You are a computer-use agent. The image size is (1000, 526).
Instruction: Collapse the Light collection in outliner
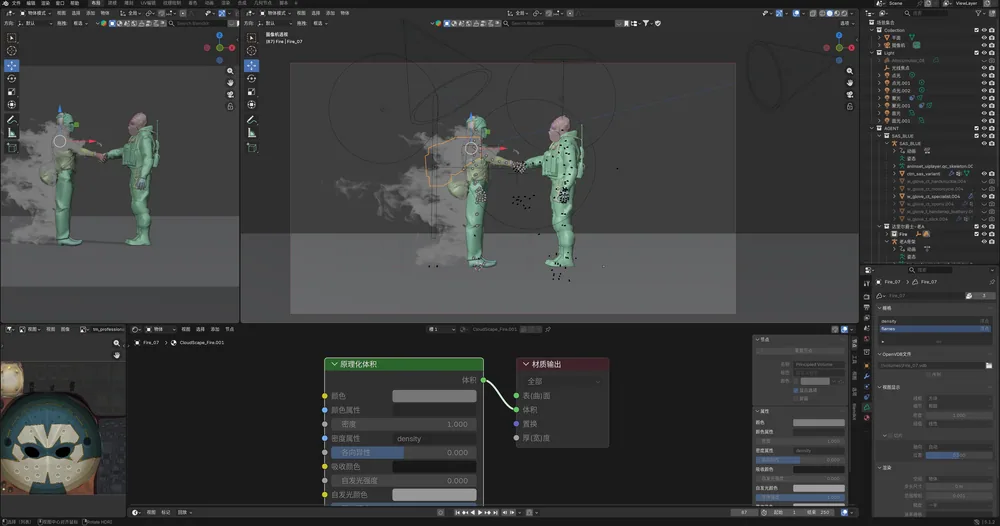[x=872, y=53]
